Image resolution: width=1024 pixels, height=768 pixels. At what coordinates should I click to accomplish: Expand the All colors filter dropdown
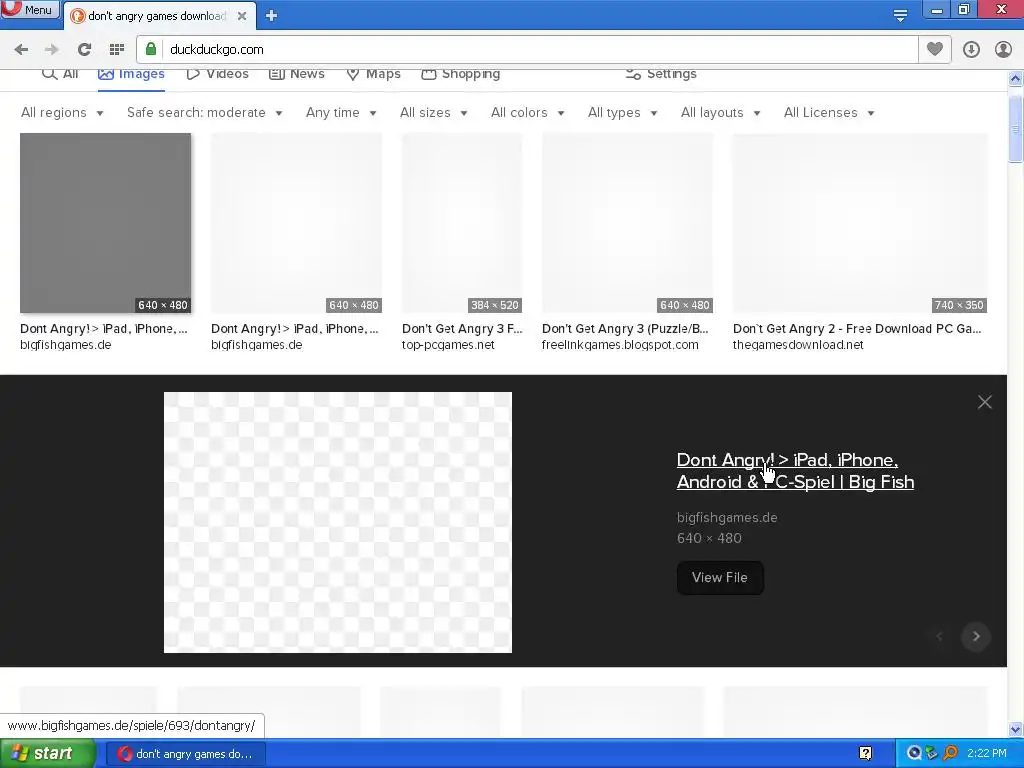[528, 113]
